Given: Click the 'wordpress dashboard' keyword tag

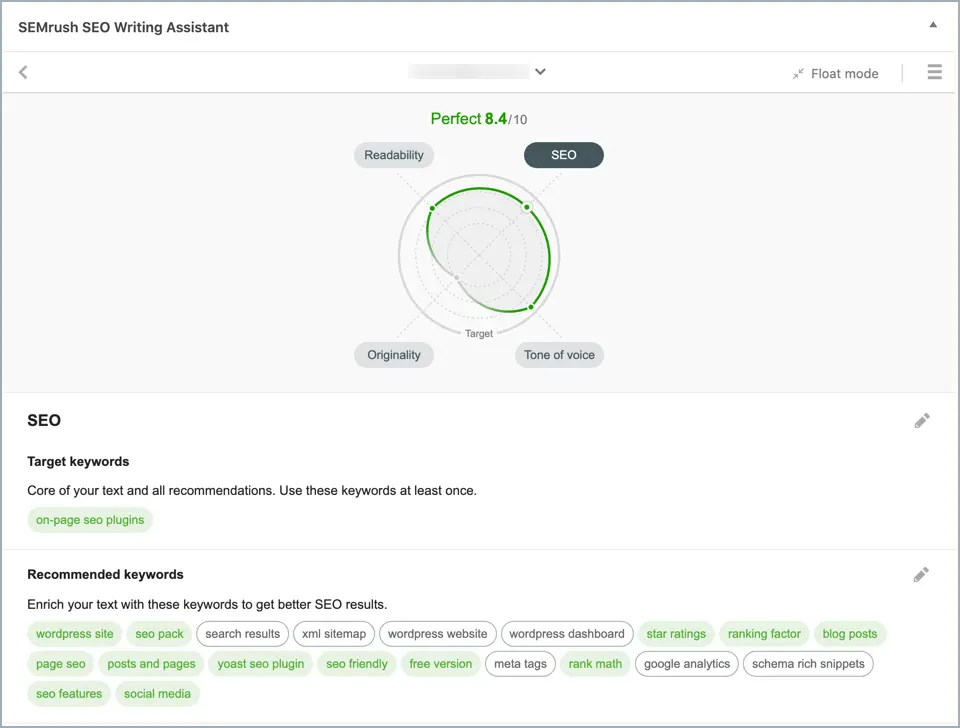Looking at the screenshot, I should [x=567, y=634].
